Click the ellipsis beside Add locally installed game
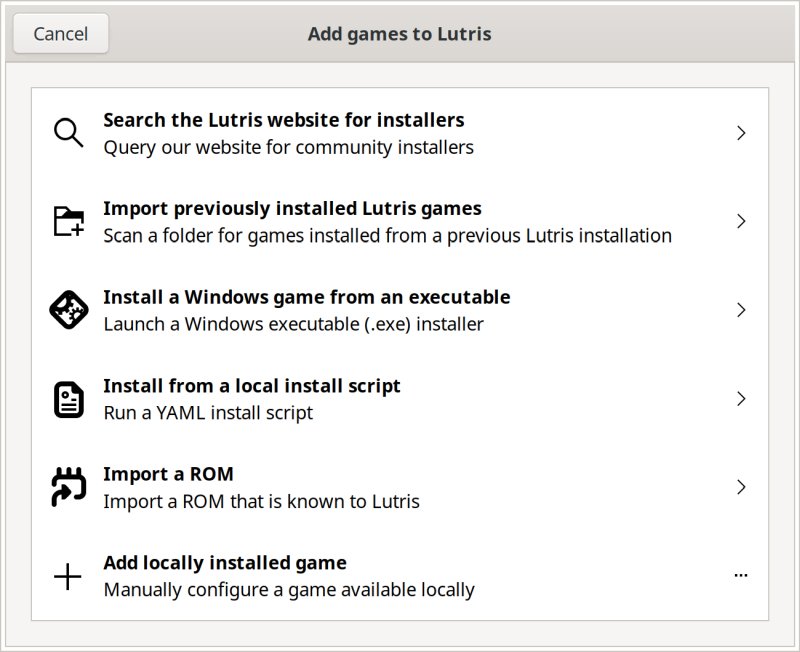The height and width of the screenshot is (652, 800). [741, 576]
